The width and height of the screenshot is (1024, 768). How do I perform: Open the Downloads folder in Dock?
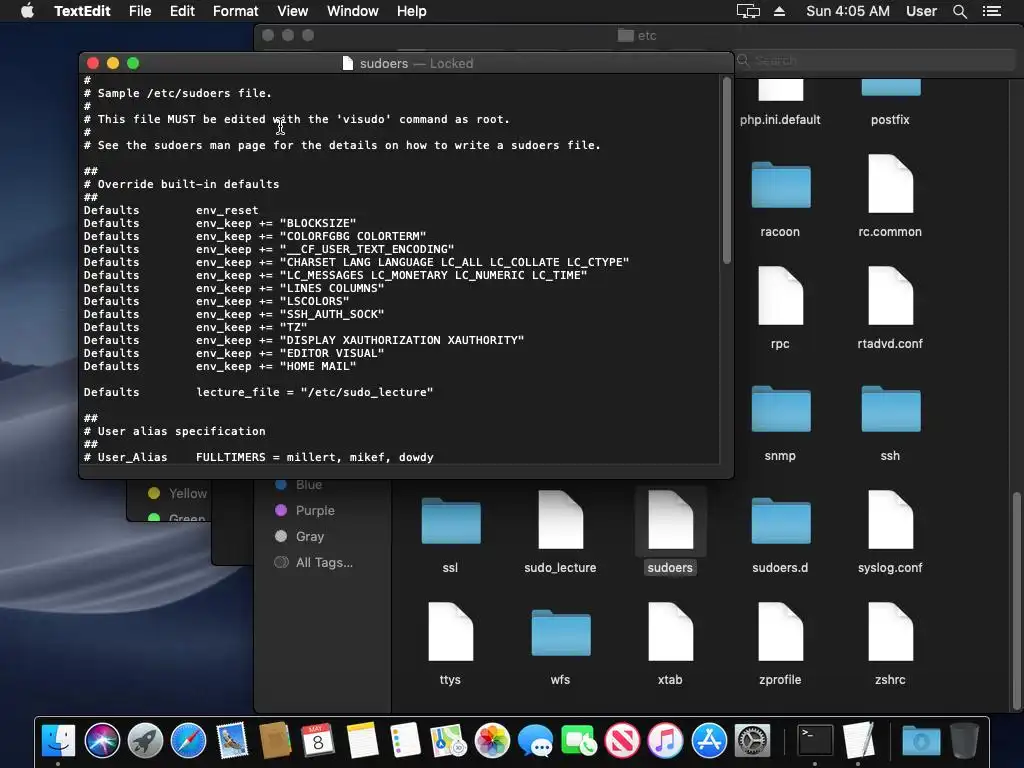pyautogui.click(x=921, y=741)
